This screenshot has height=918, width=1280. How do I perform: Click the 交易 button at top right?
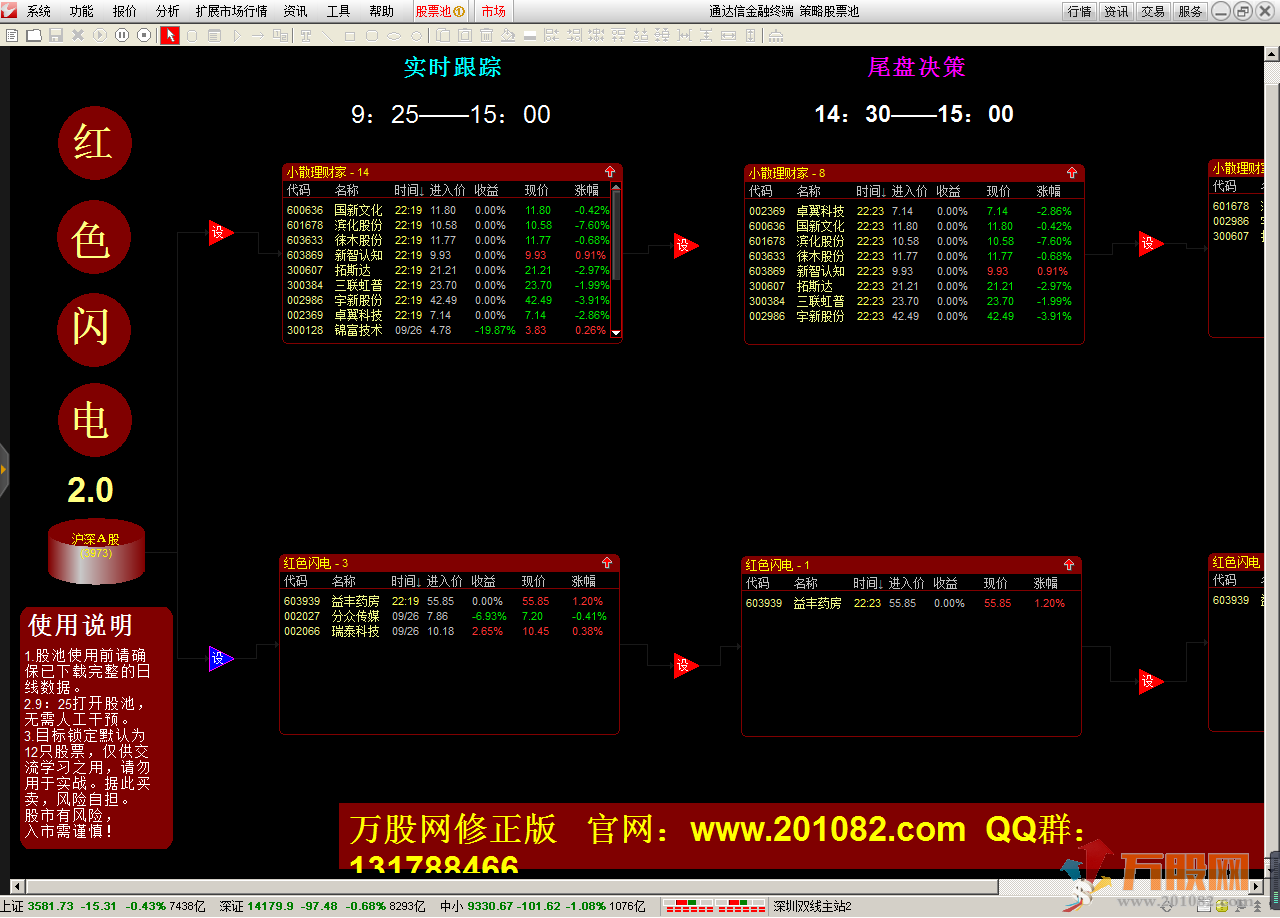(1153, 12)
